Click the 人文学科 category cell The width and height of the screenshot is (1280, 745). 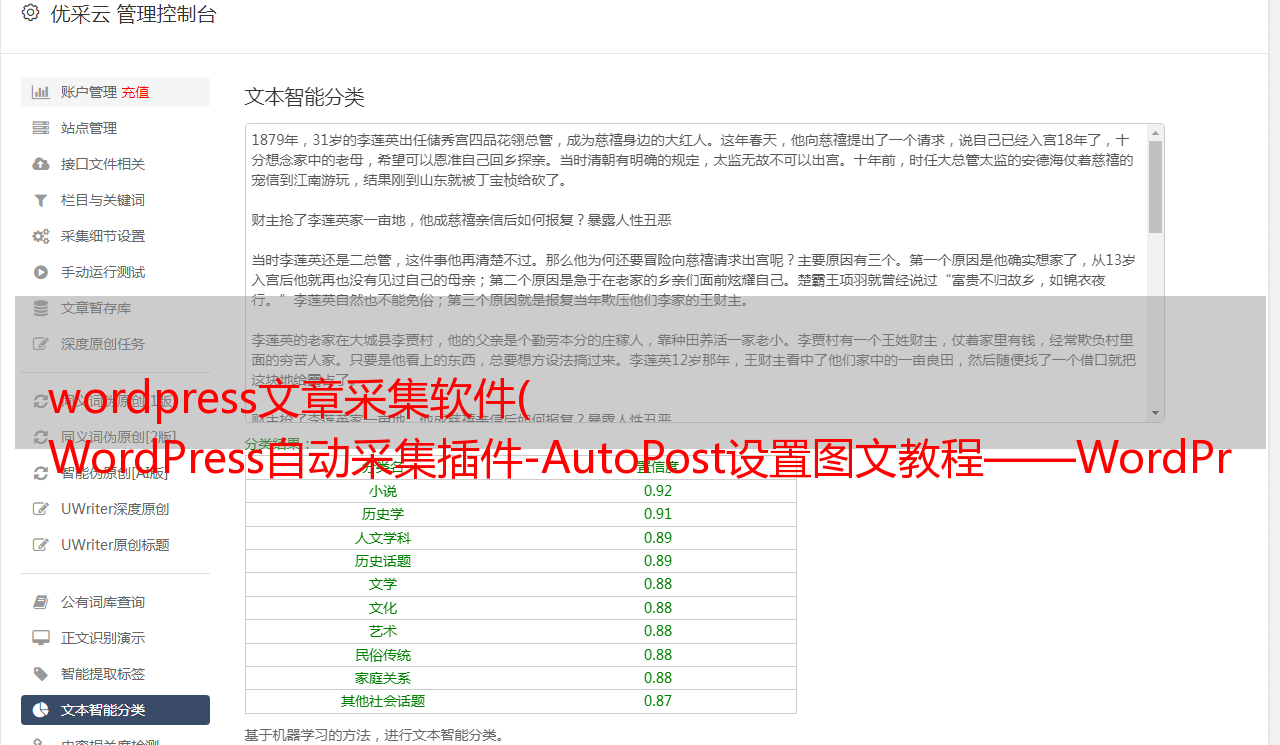(x=383, y=538)
